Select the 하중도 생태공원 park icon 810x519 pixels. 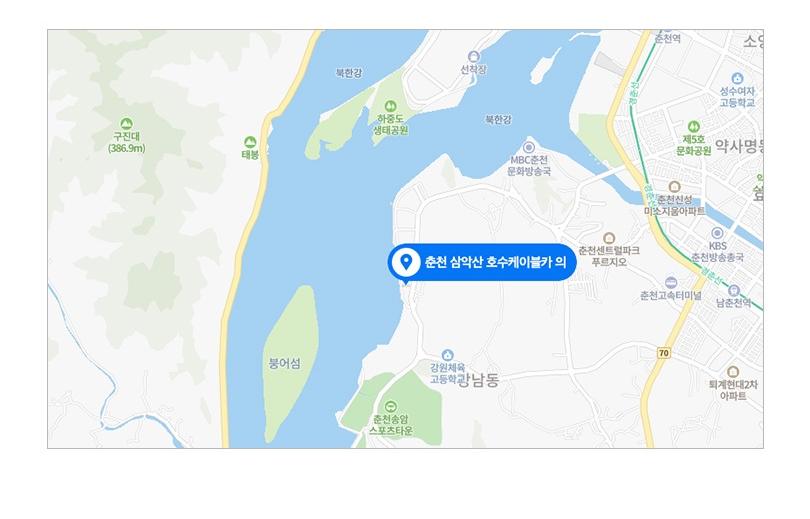pos(391,106)
